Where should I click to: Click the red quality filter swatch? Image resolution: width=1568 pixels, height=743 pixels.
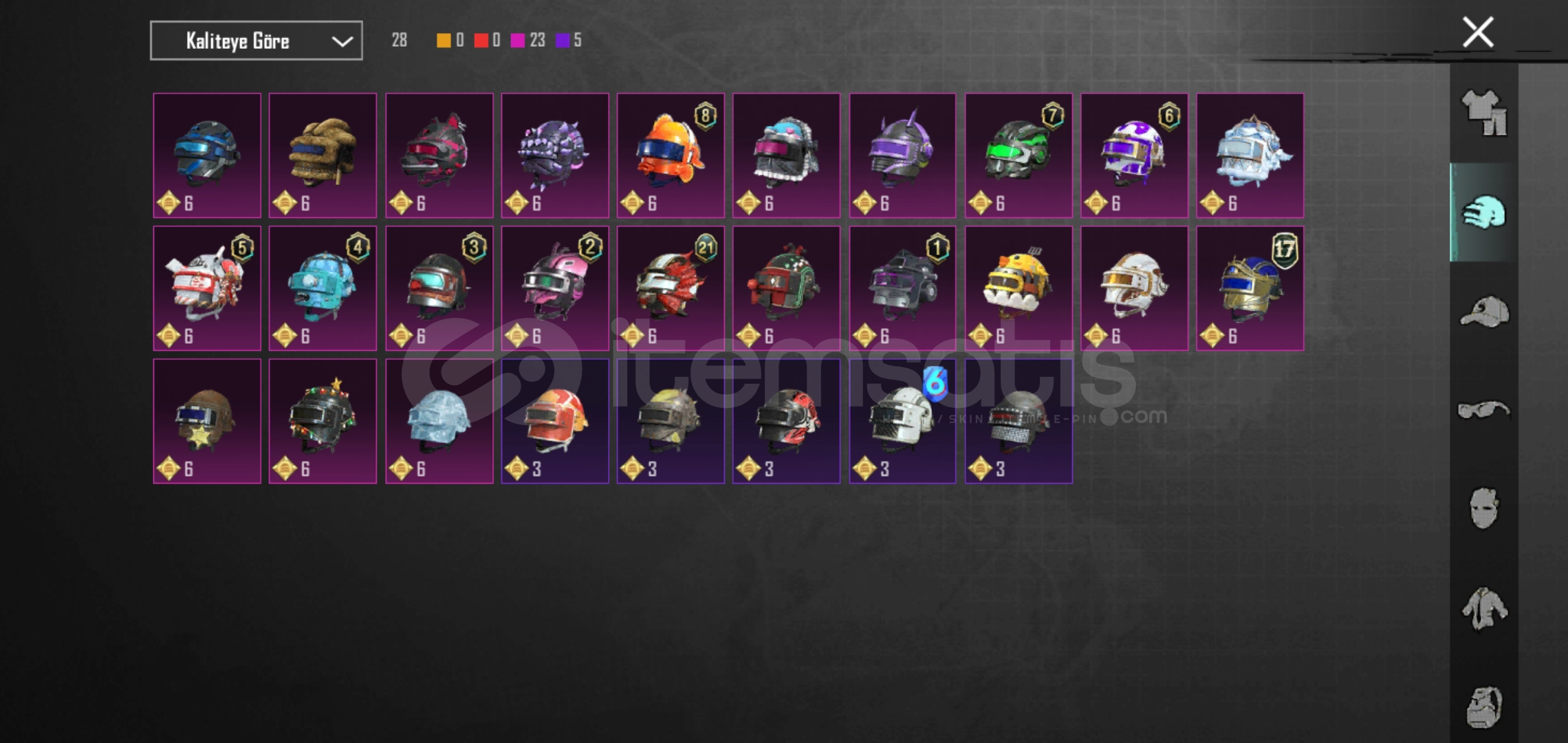coord(481,41)
